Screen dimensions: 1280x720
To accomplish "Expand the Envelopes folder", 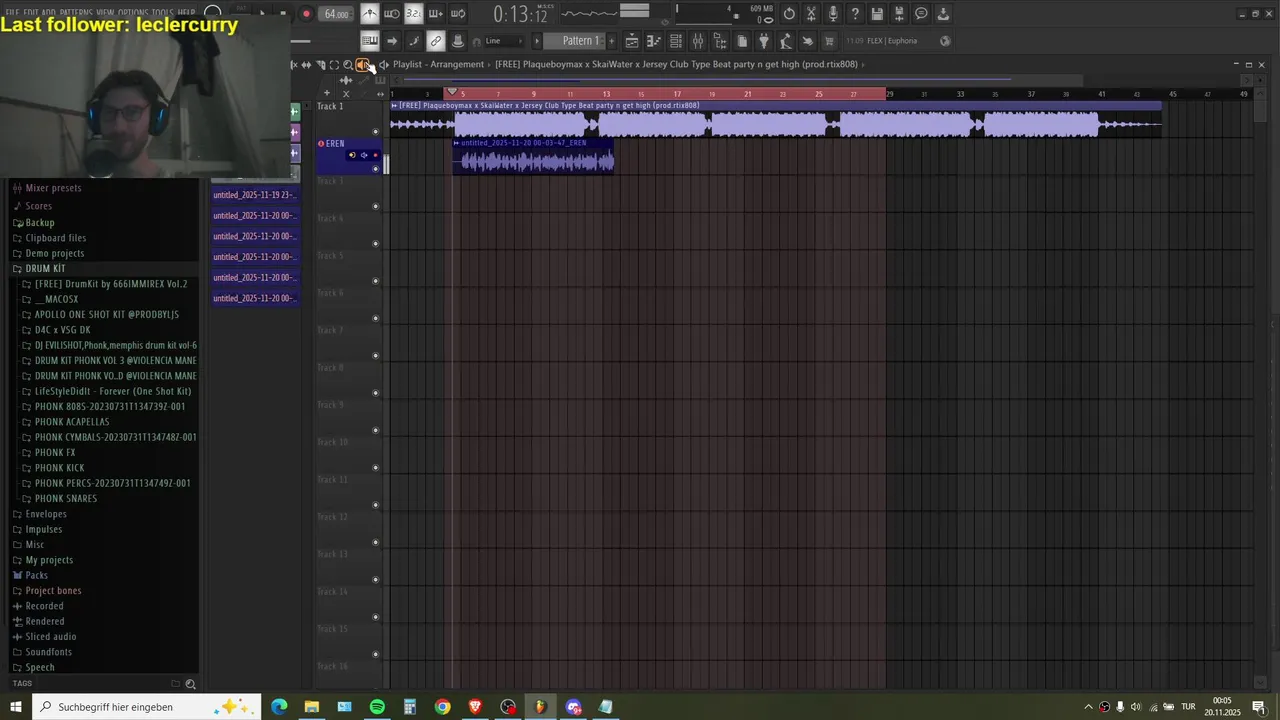I will (x=45, y=514).
